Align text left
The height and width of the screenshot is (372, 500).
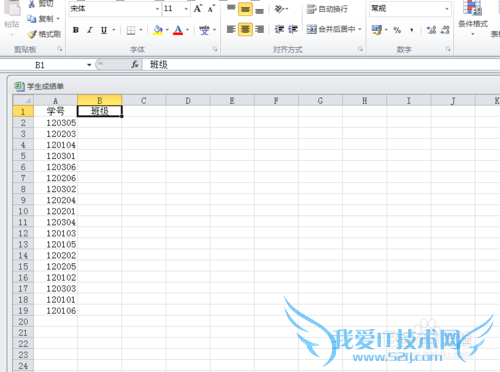point(231,29)
